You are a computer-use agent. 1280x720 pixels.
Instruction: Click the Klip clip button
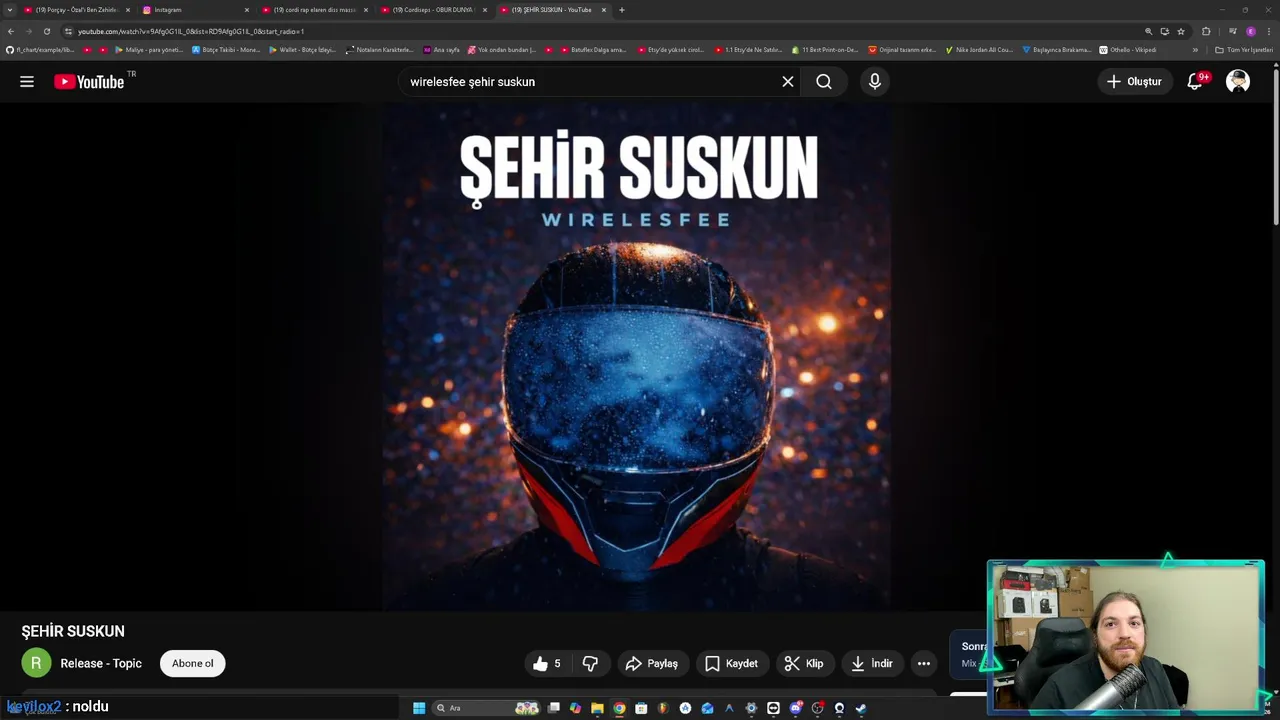(x=804, y=663)
